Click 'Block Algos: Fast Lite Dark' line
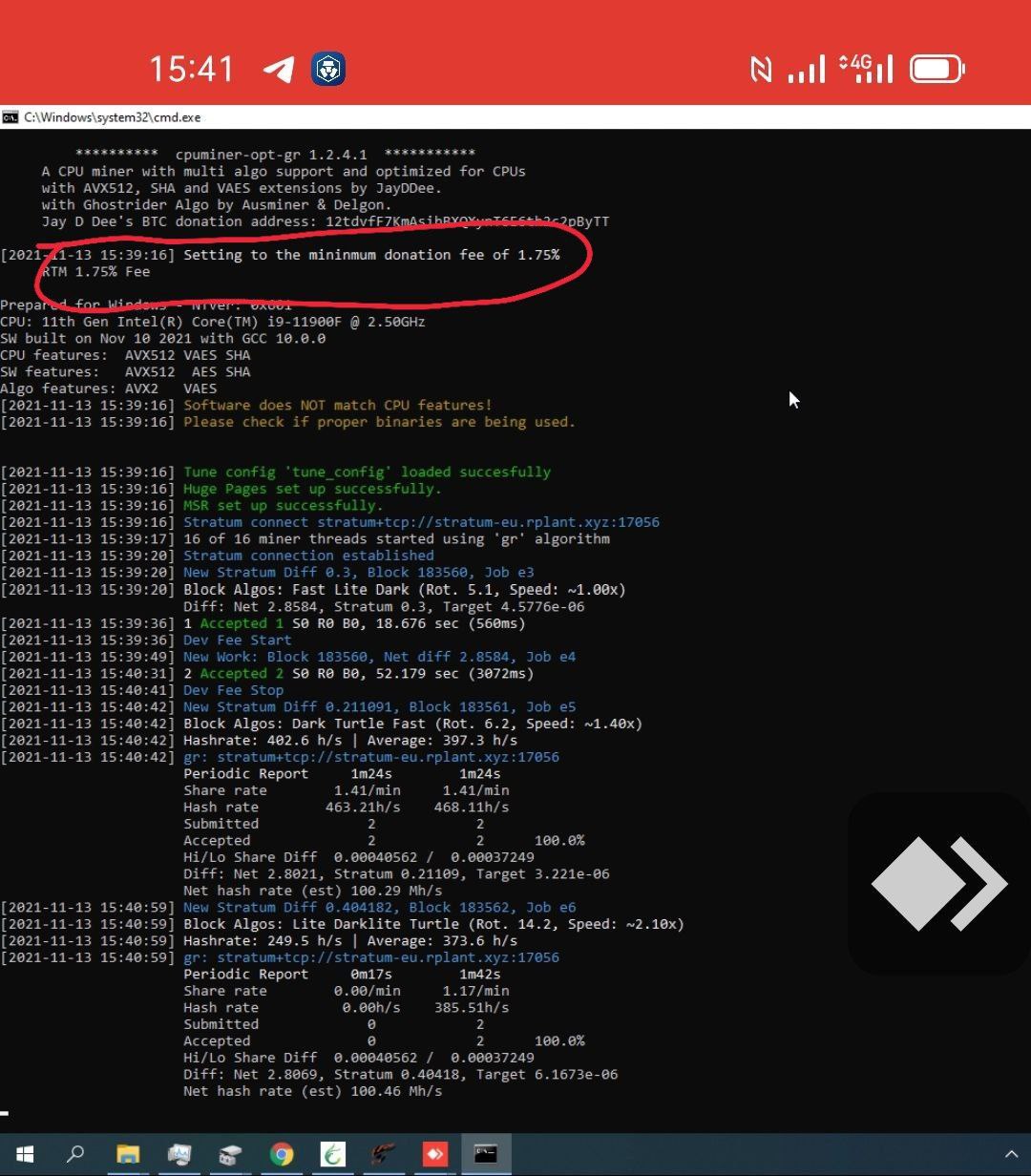 coord(313,589)
